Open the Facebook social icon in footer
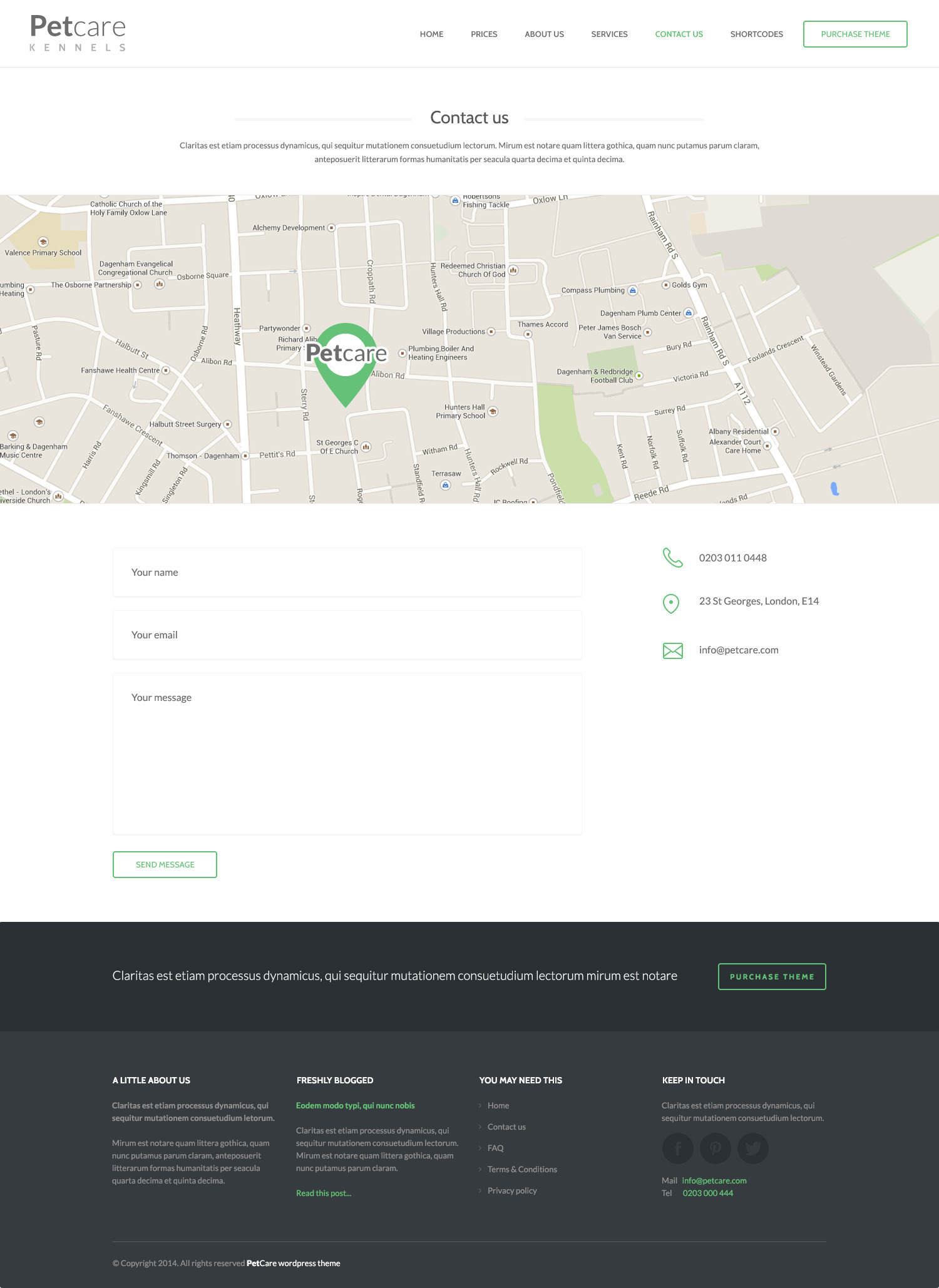Screen dimensions: 939x1288 coord(678,1148)
